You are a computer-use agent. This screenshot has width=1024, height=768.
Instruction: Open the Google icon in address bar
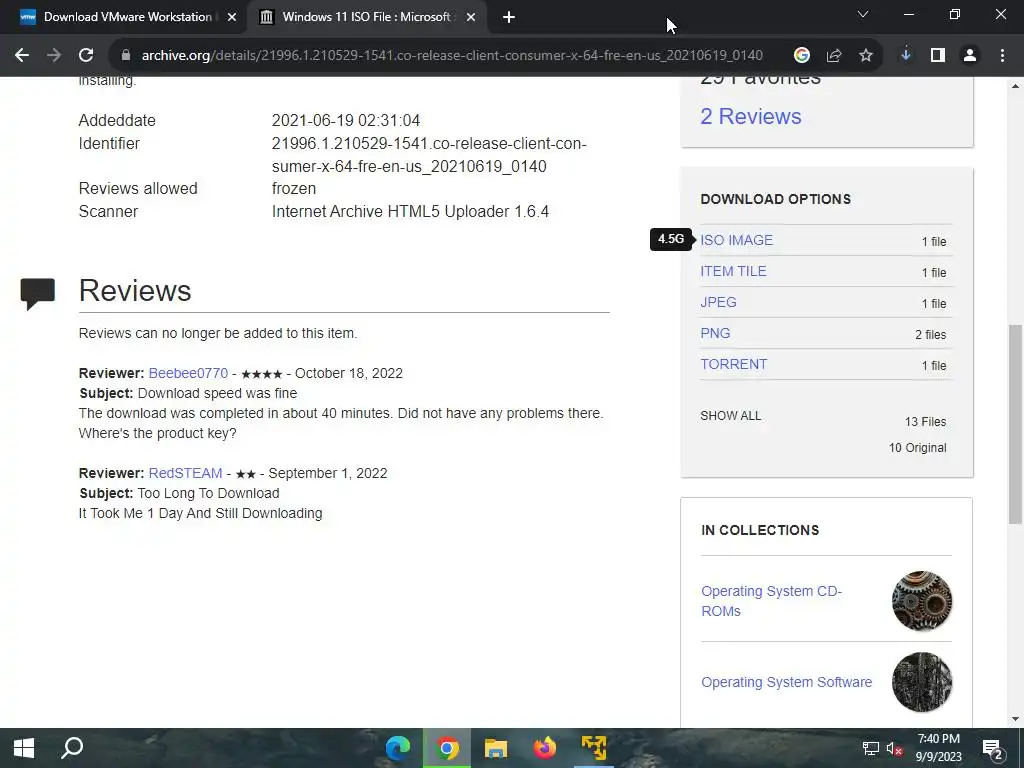(x=802, y=56)
